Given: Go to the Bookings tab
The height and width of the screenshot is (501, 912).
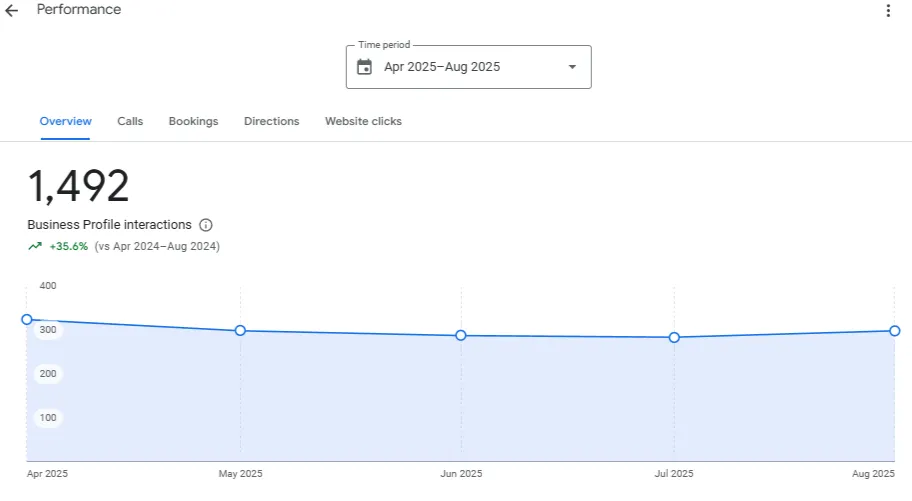Looking at the screenshot, I should click(x=193, y=121).
